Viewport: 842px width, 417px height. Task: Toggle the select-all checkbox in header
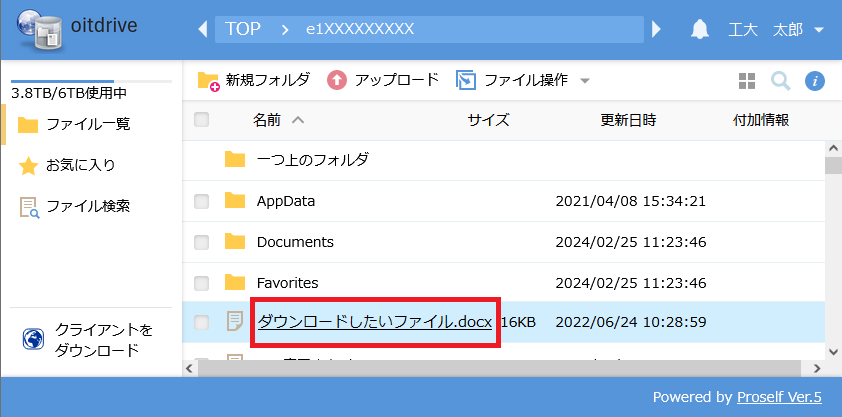click(x=201, y=120)
